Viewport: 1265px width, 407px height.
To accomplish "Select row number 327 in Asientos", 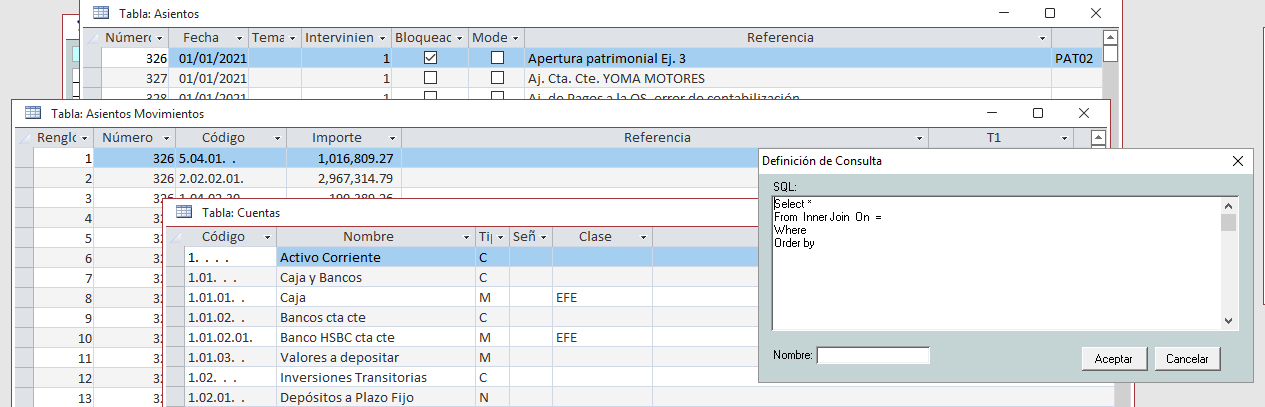I will pyautogui.click(x=135, y=78).
